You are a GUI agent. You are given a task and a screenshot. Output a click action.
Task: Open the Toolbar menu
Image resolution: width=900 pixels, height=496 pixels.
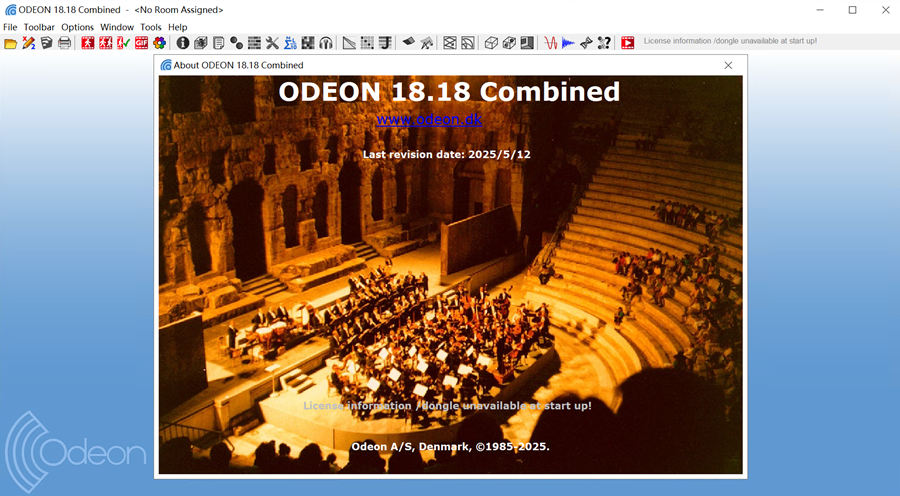click(39, 27)
